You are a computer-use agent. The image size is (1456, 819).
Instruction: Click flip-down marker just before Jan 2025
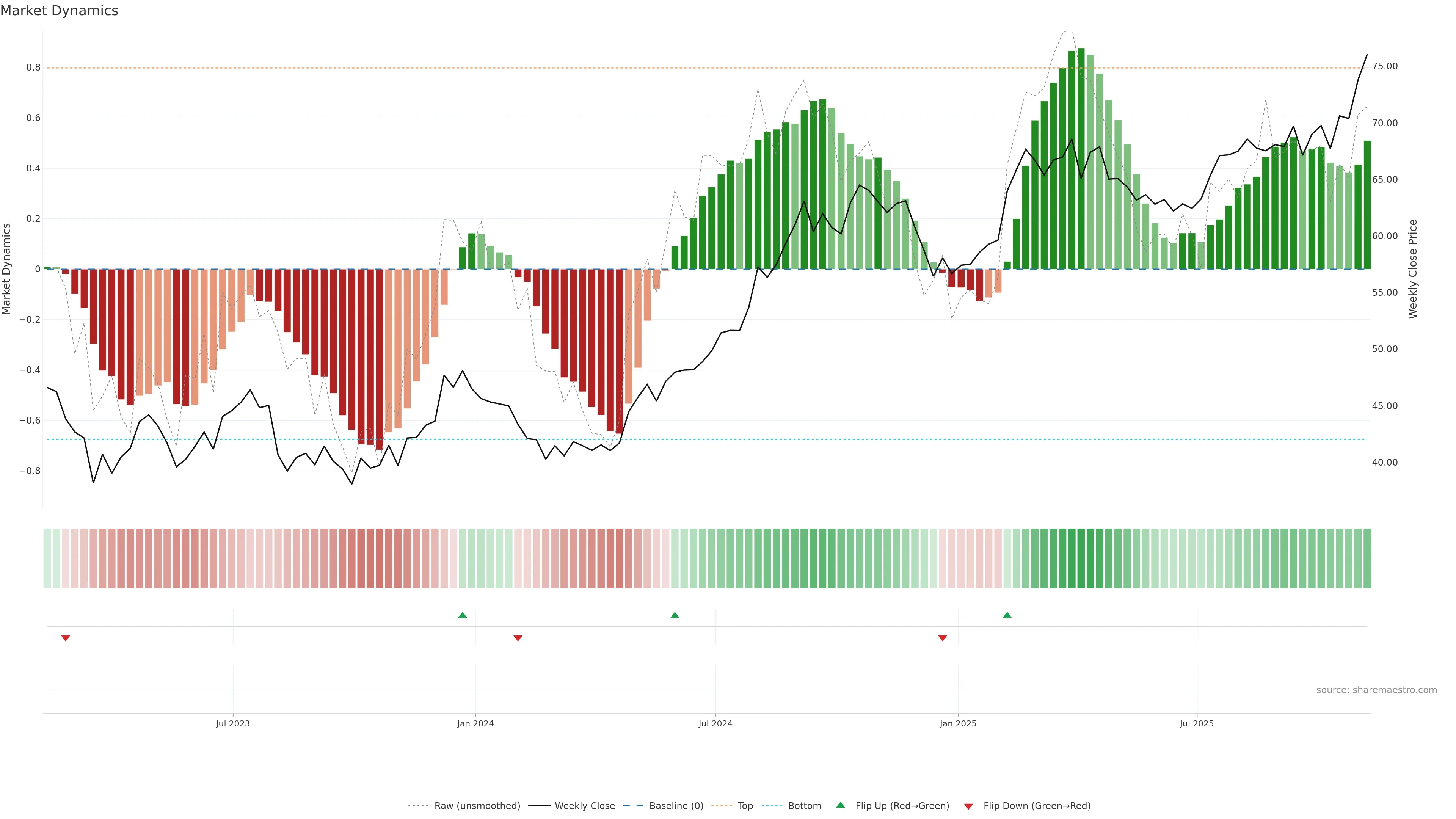pyautogui.click(x=942, y=638)
